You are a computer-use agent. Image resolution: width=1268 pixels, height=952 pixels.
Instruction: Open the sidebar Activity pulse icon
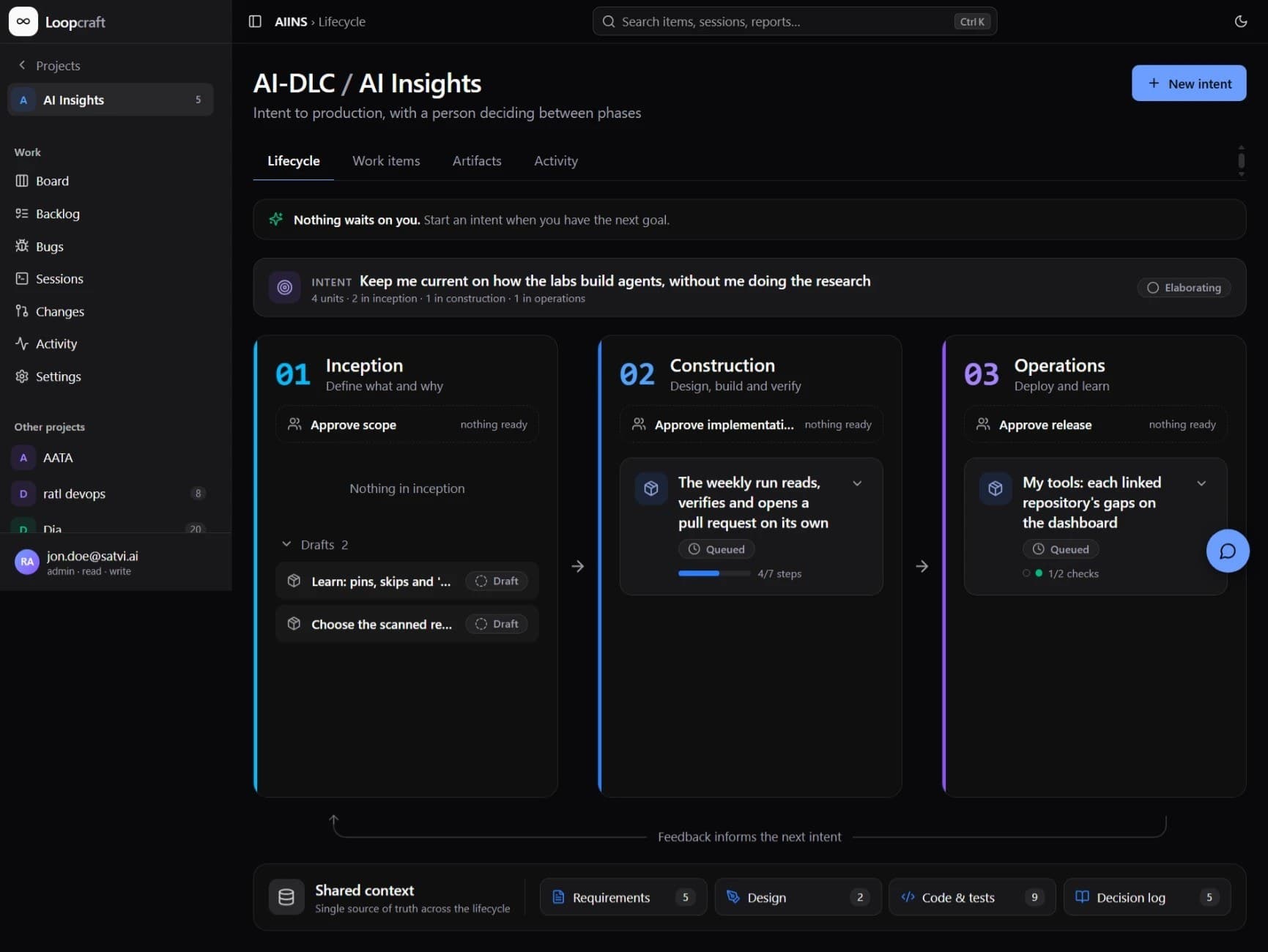(22, 343)
